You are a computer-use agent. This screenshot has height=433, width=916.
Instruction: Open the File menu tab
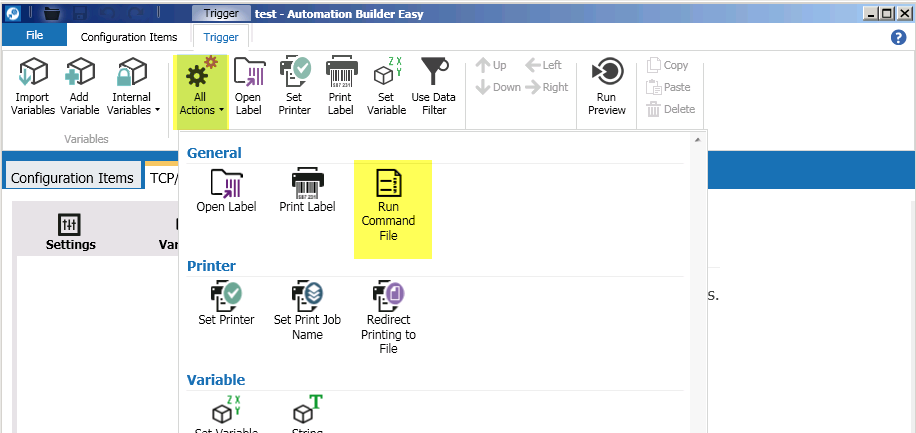pos(34,36)
